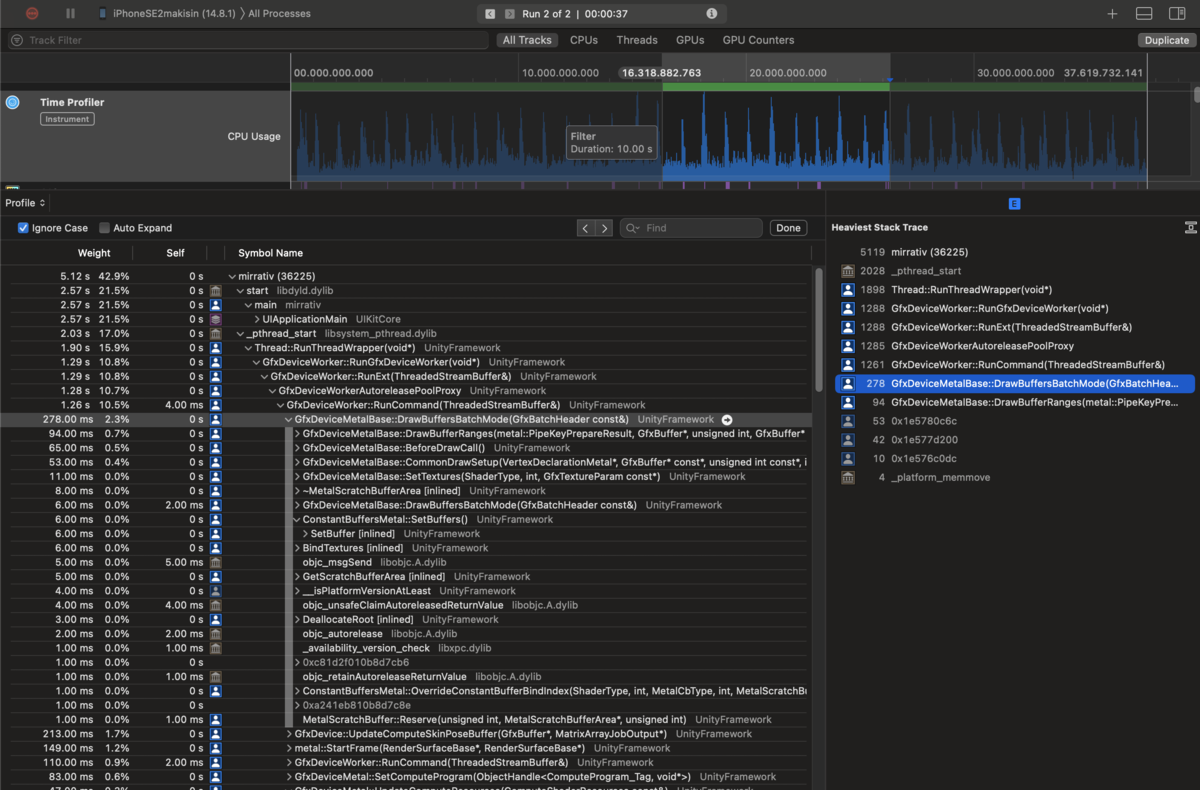This screenshot has height=790, width=1200.
Task: Click the focus arrow on DrawBuffersBatchMode row
Action: 727,420
